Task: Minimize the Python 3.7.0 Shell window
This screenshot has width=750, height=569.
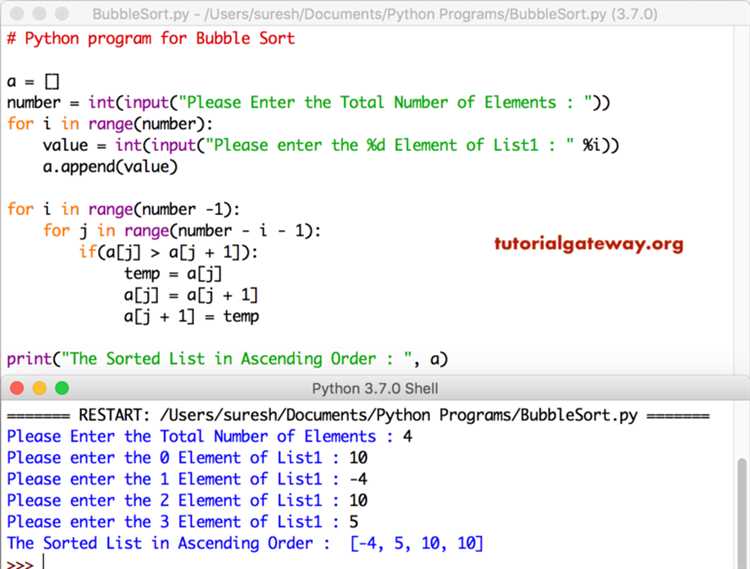Action: [40, 388]
